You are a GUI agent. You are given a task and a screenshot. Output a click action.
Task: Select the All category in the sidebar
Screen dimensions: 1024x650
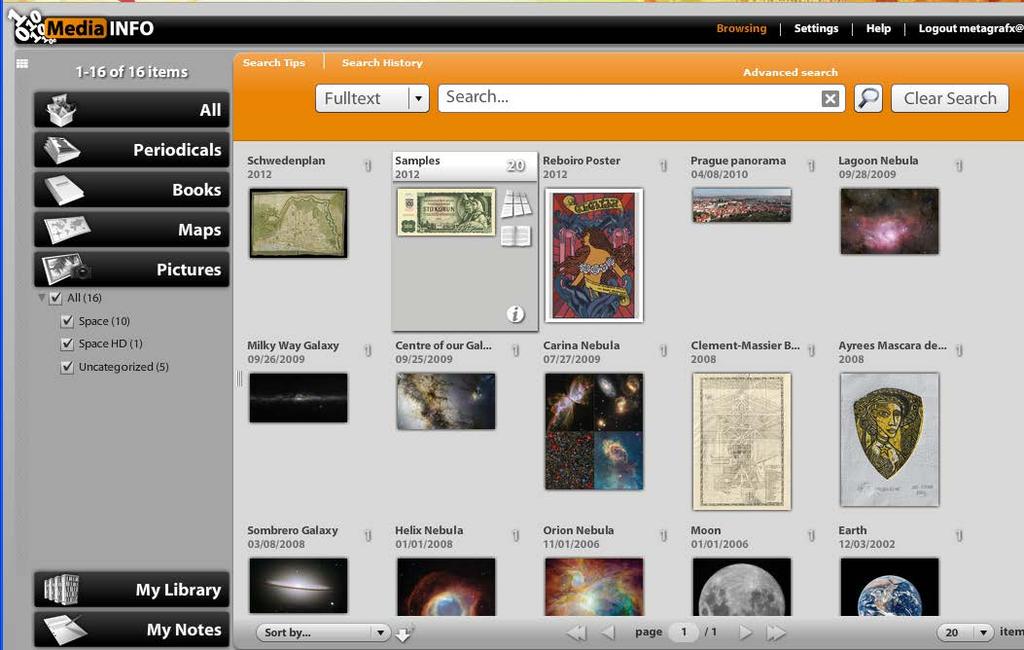132,110
